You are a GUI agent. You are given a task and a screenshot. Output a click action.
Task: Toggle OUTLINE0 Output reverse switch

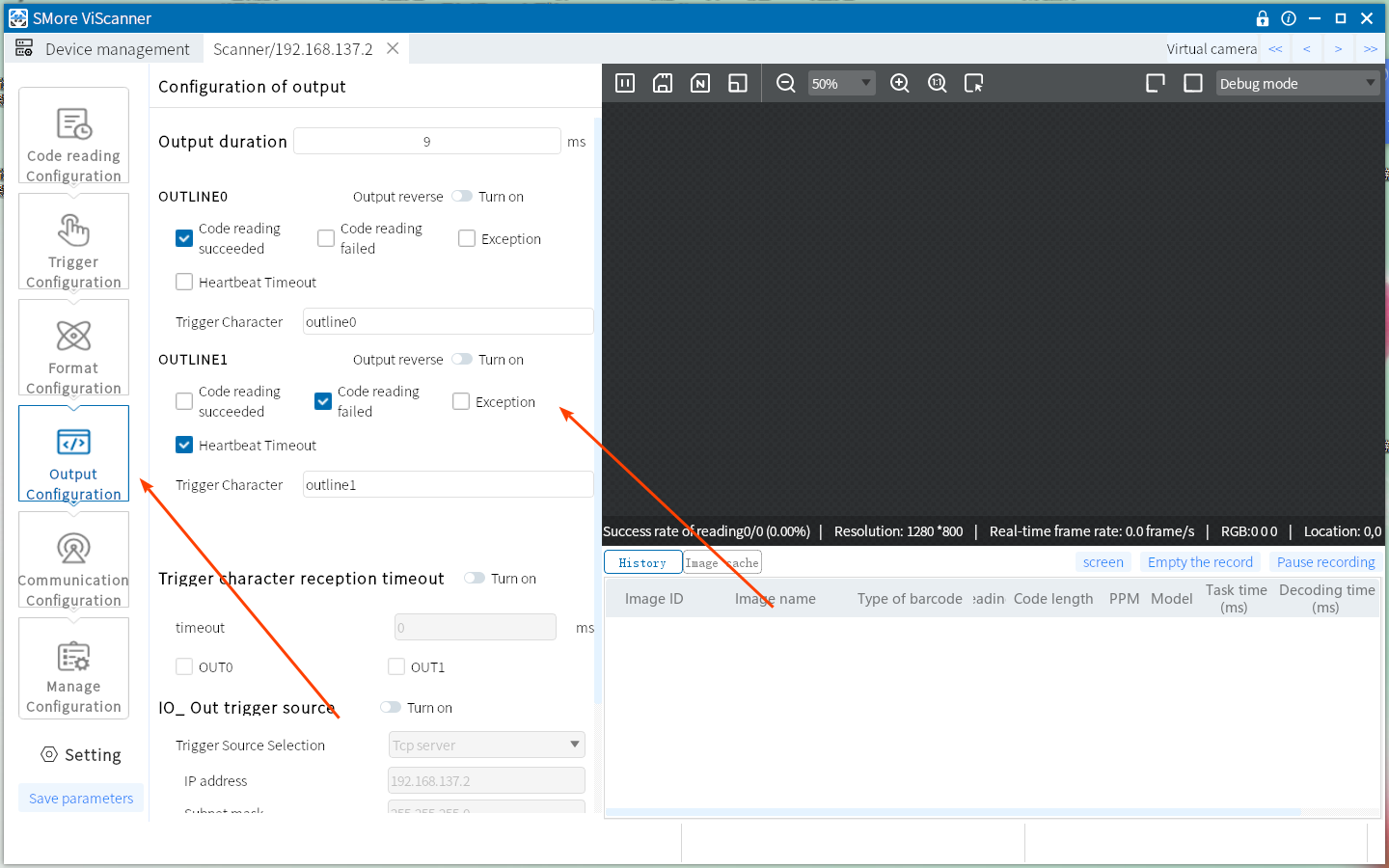[462, 196]
